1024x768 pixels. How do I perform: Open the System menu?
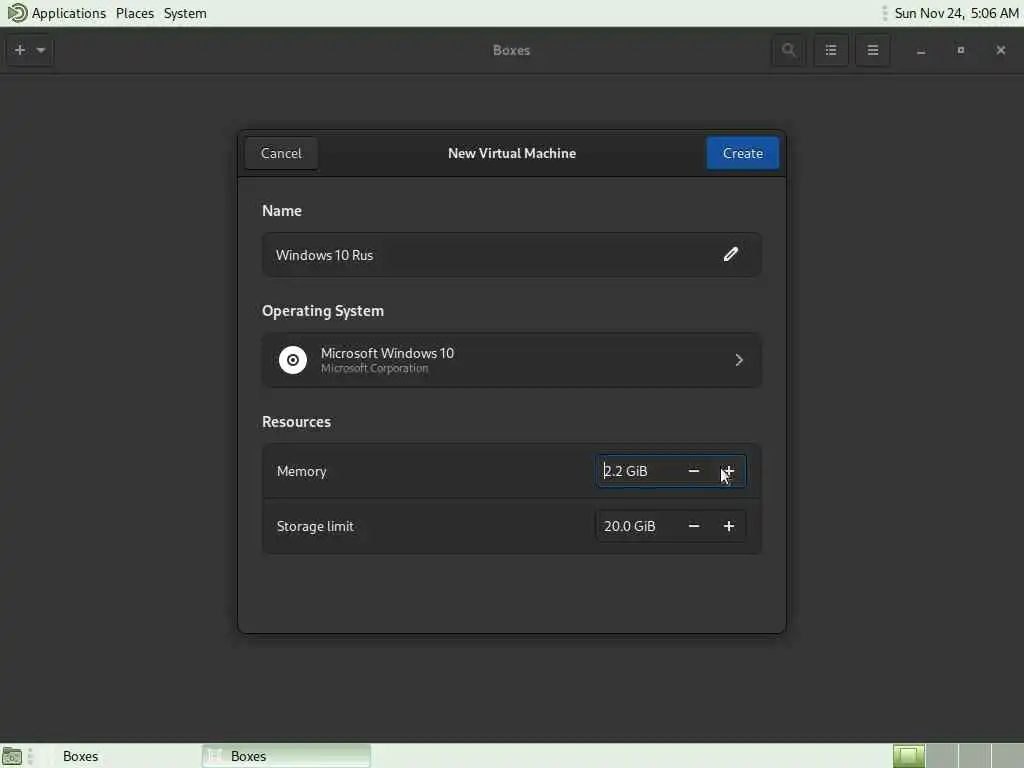pyautogui.click(x=185, y=13)
